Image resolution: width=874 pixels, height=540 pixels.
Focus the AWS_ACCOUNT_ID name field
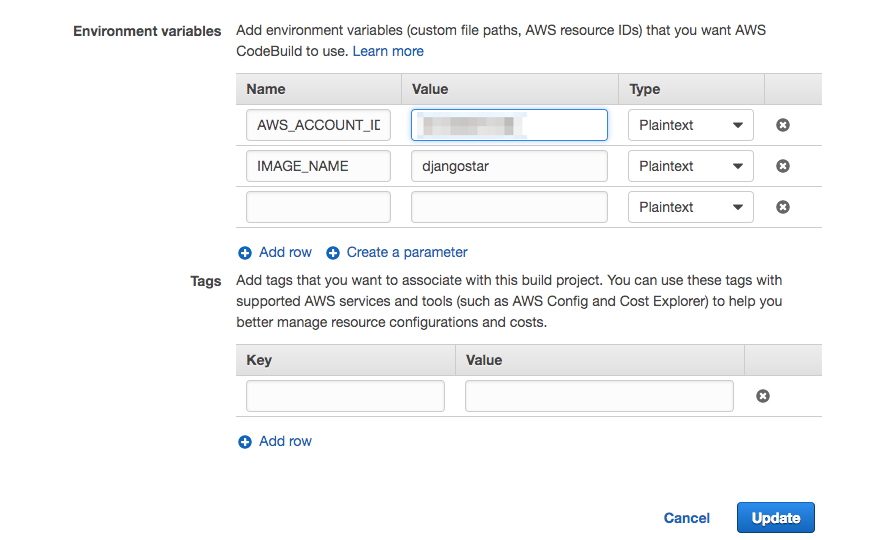point(318,125)
